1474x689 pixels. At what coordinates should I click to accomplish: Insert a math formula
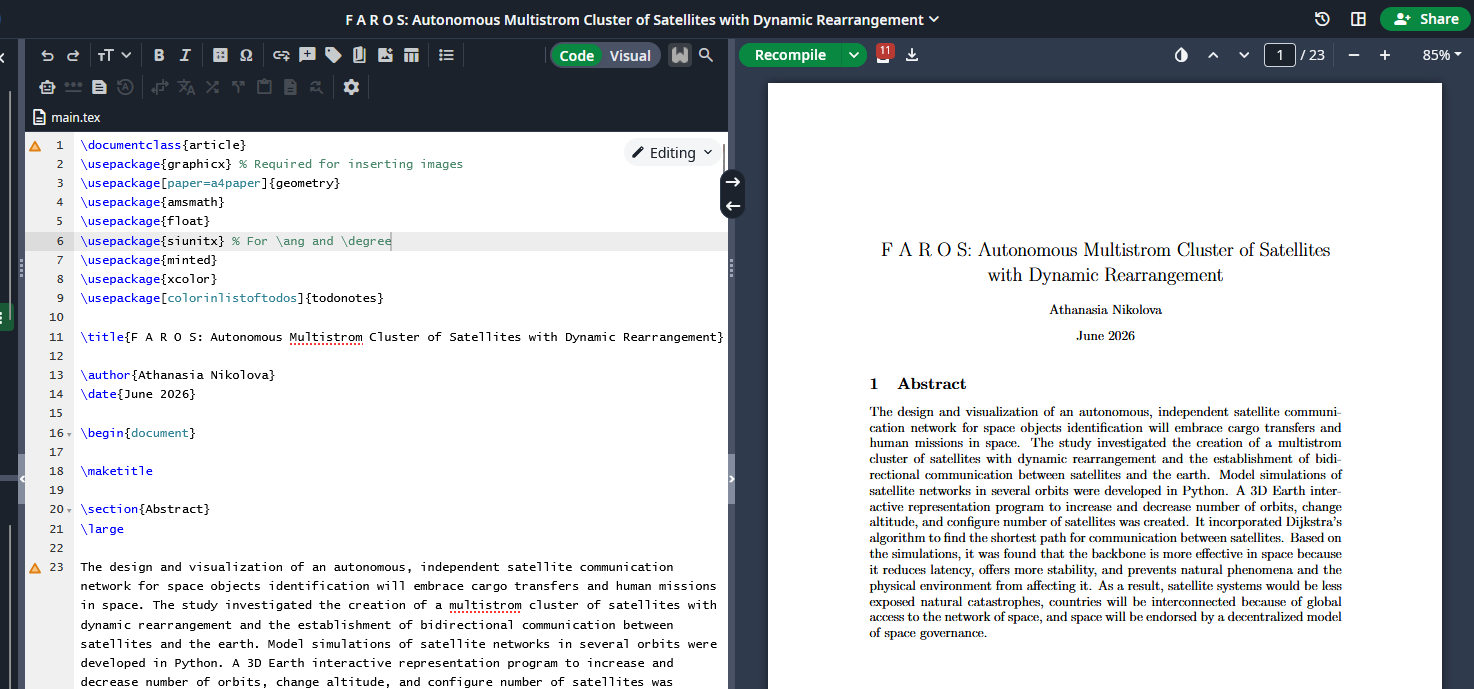[220, 56]
